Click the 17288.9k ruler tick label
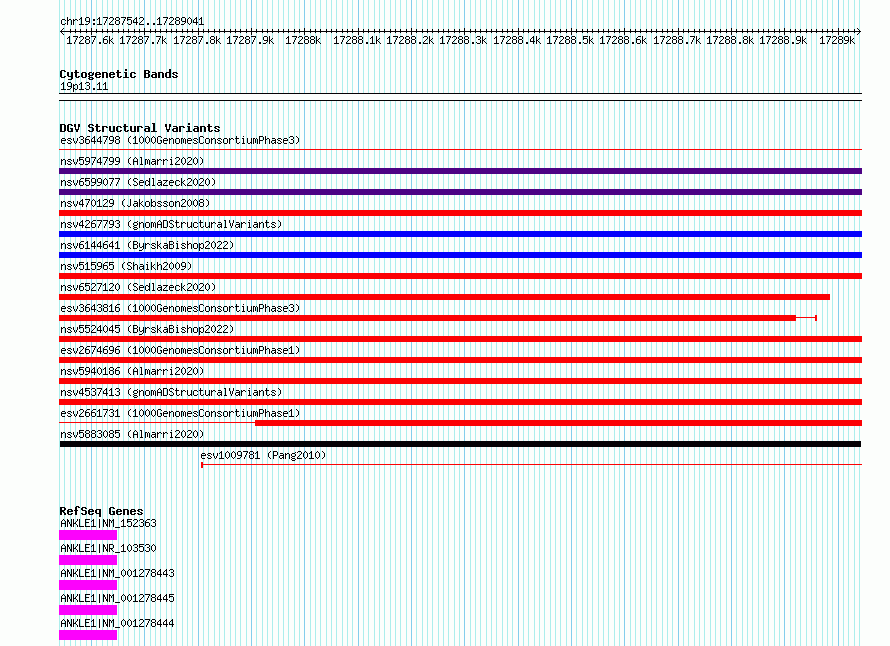890x646 pixels. coord(783,40)
